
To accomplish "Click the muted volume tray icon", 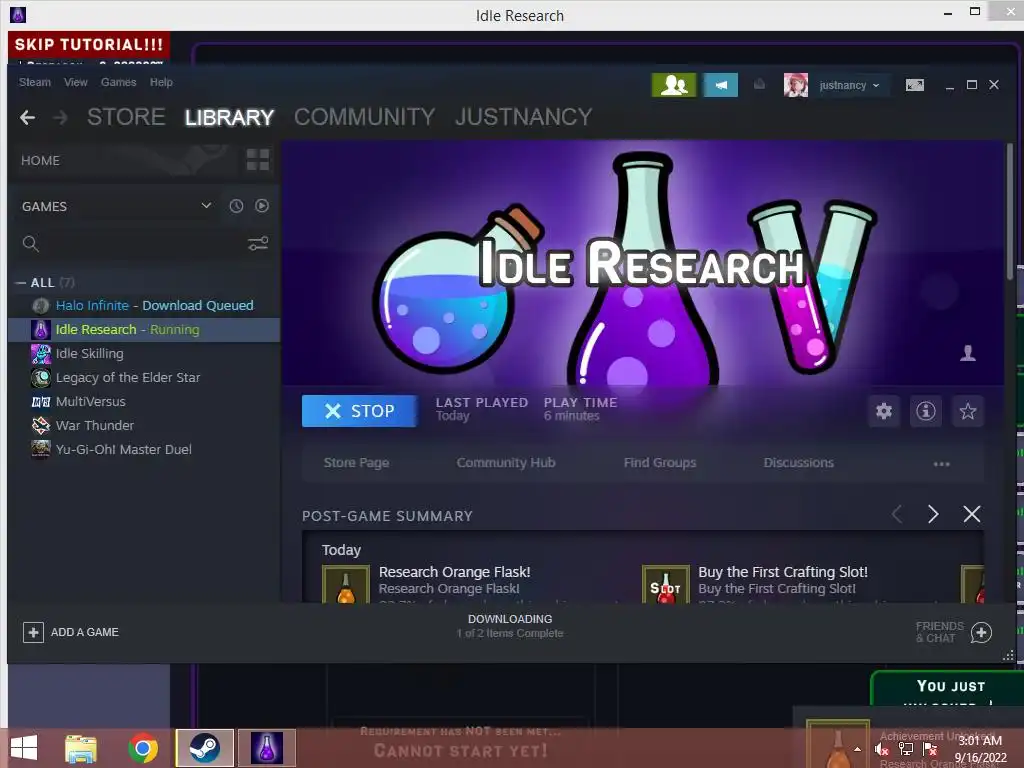I will point(882,749).
